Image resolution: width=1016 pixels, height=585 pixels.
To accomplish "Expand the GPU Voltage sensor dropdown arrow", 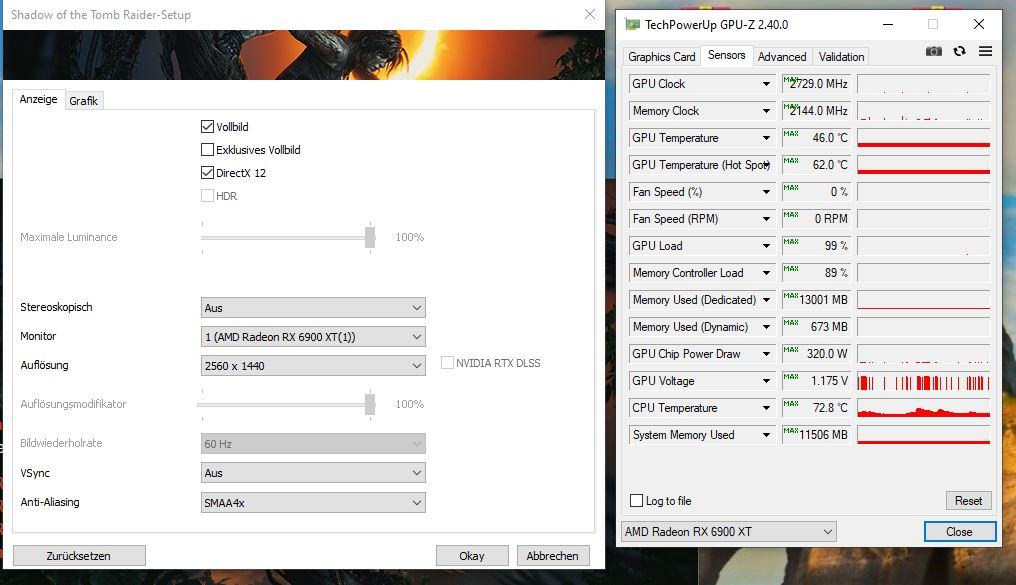I will tap(767, 381).
